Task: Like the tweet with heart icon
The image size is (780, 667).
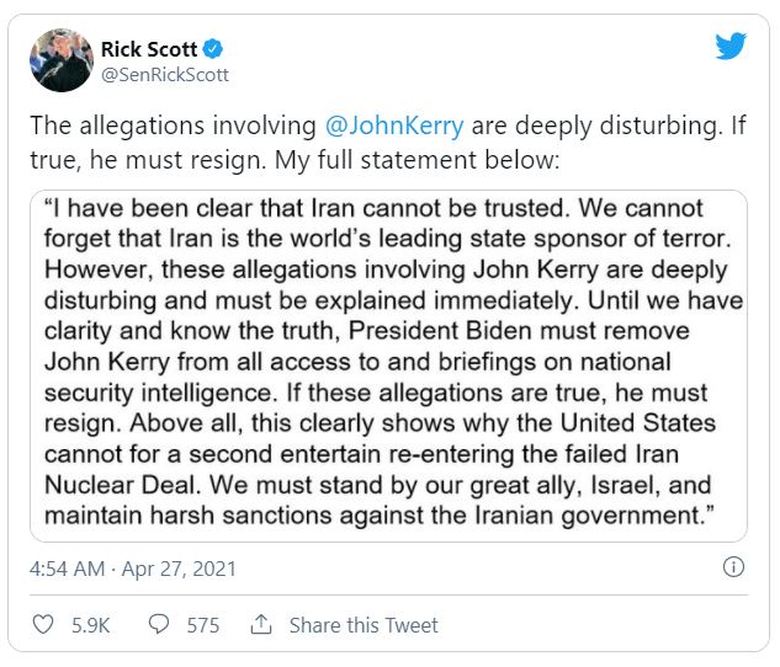Action: pyautogui.click(x=43, y=625)
